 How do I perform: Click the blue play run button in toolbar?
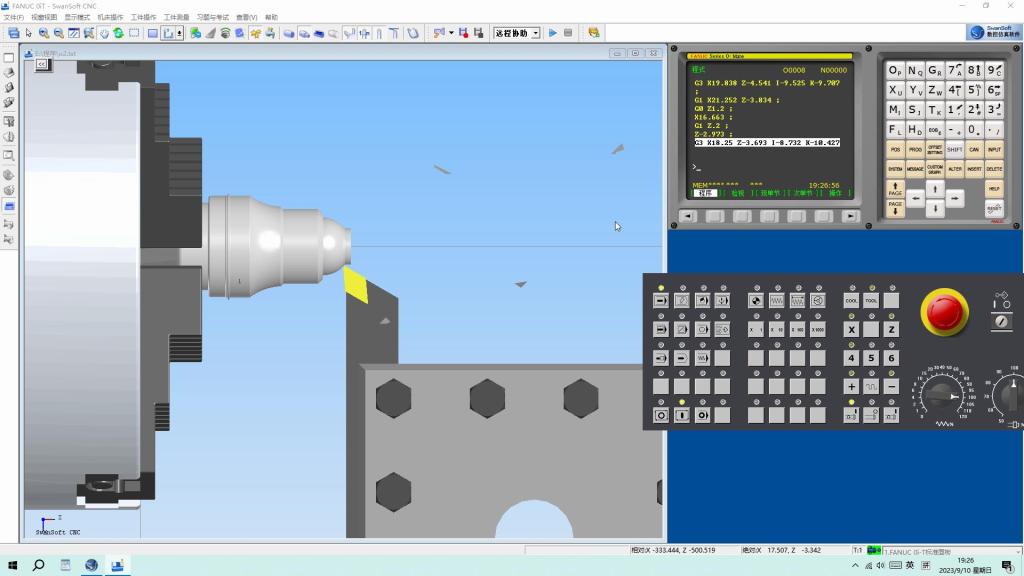tap(552, 33)
